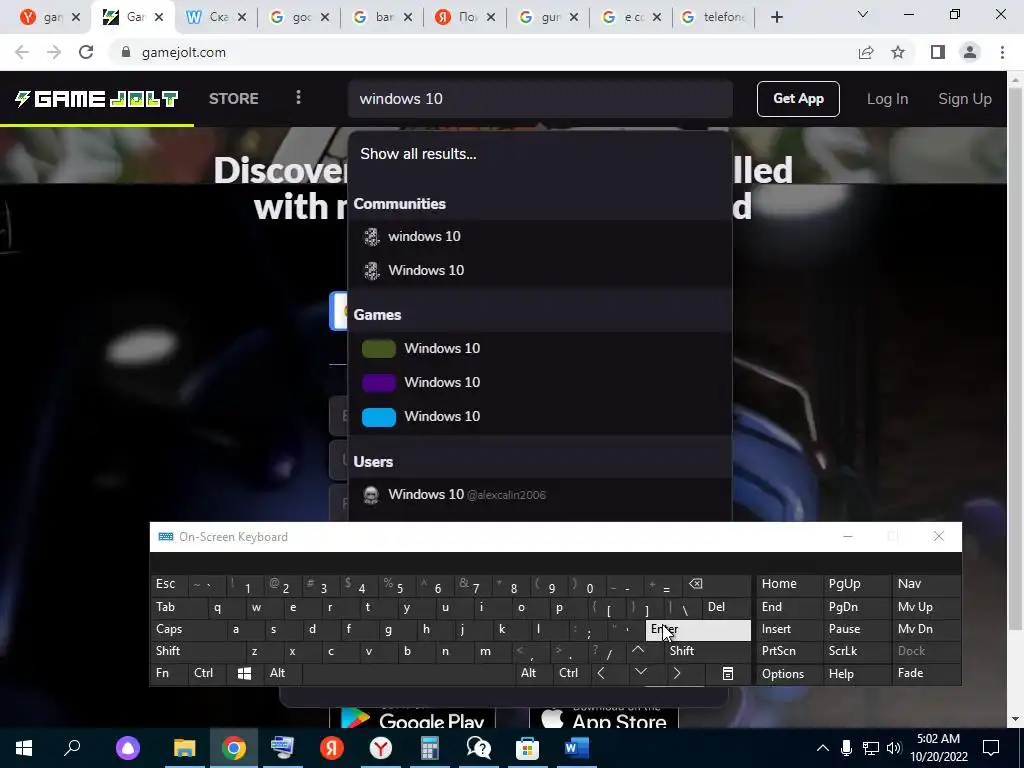Open a new browser tab
The image size is (1024, 768).
[776, 17]
